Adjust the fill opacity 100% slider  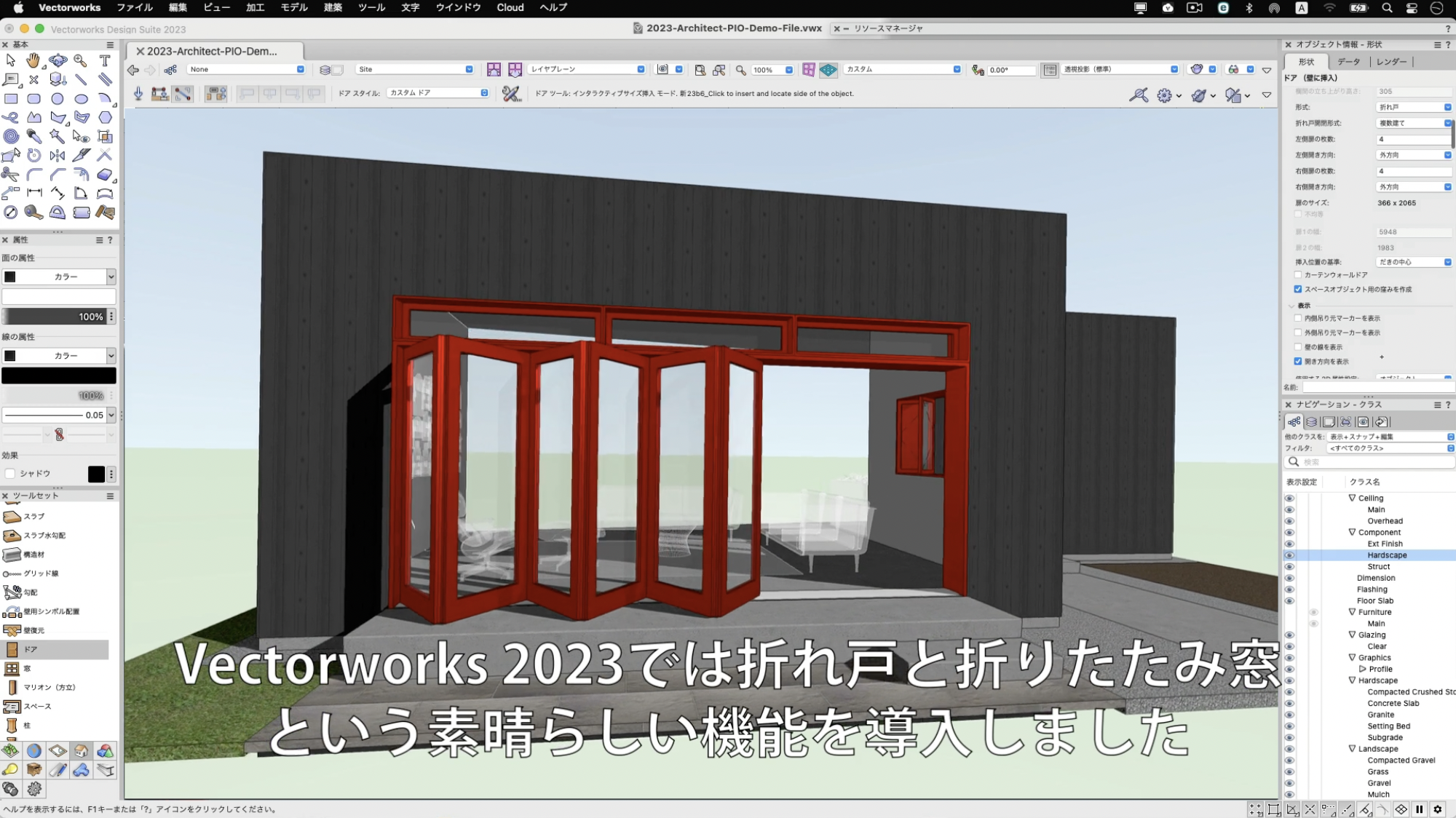tap(55, 317)
